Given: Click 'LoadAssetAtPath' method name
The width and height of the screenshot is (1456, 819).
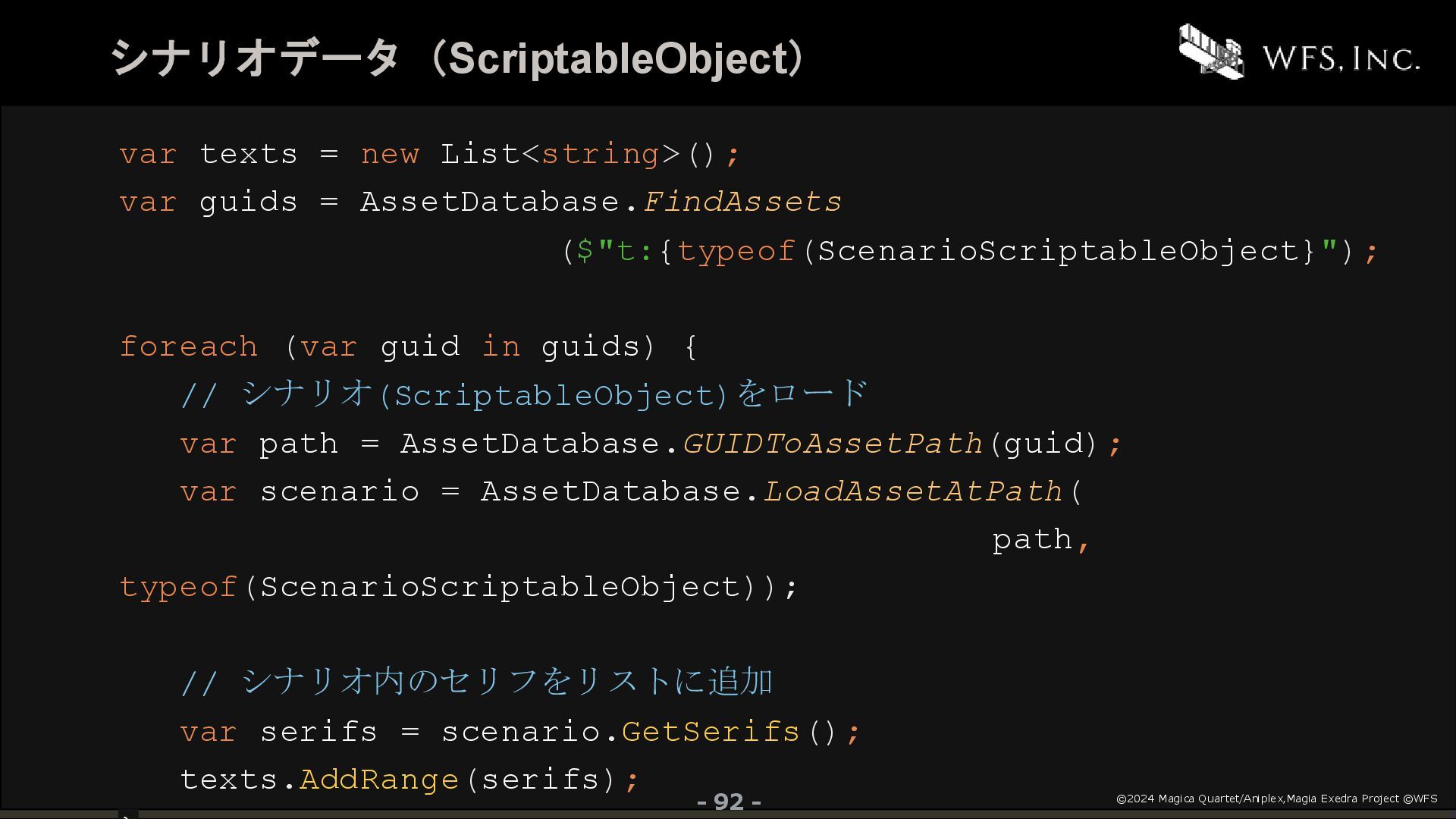Looking at the screenshot, I should [913, 491].
